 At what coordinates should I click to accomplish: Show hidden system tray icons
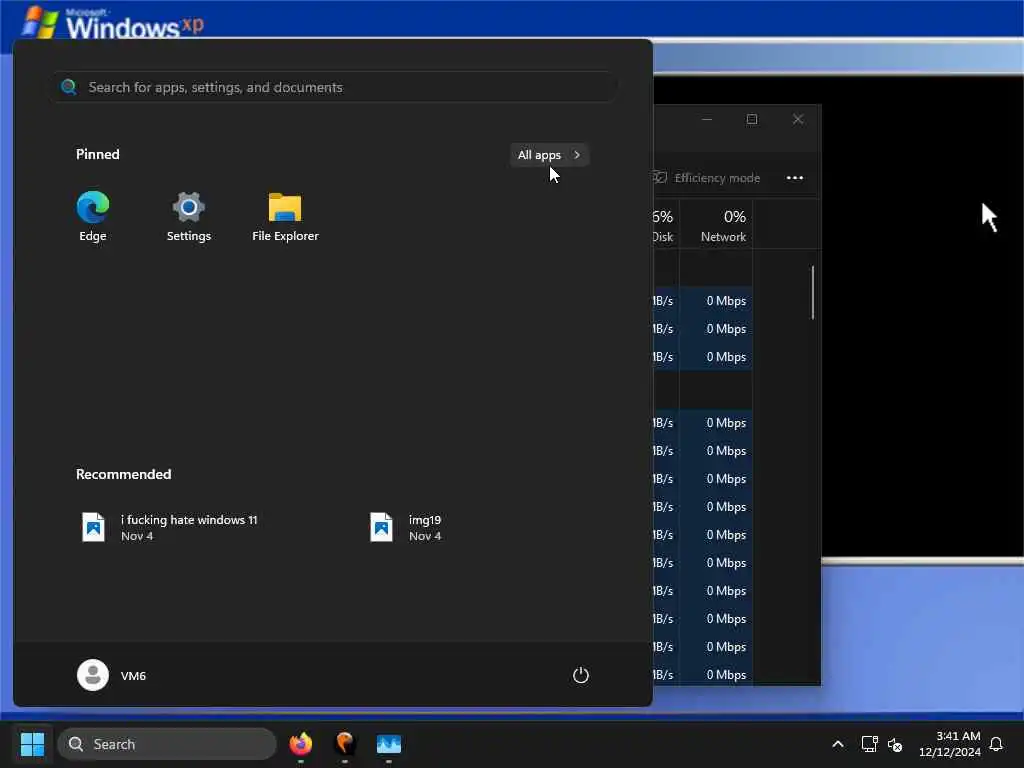(838, 744)
